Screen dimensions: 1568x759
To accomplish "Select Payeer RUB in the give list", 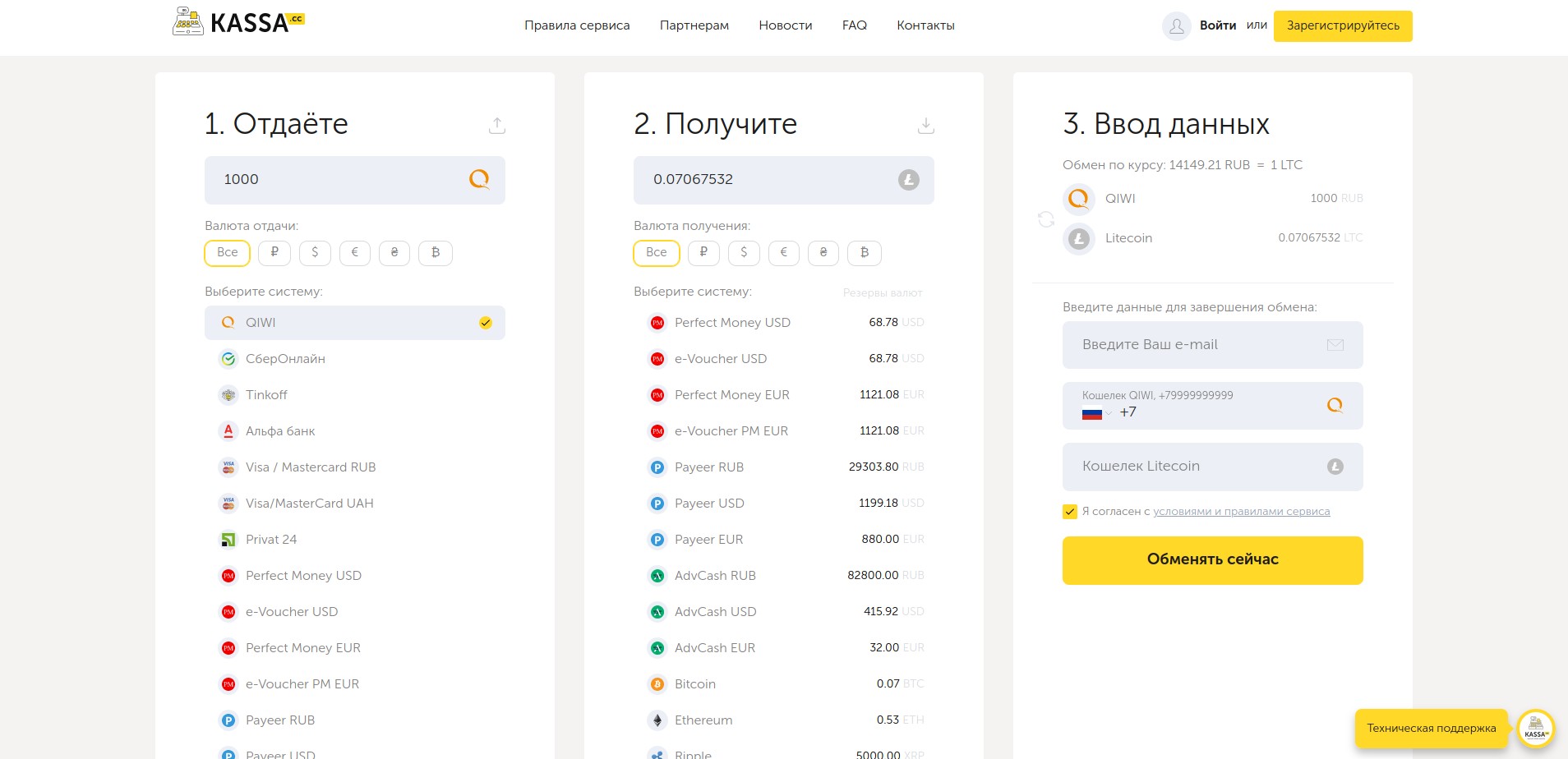I will [355, 720].
